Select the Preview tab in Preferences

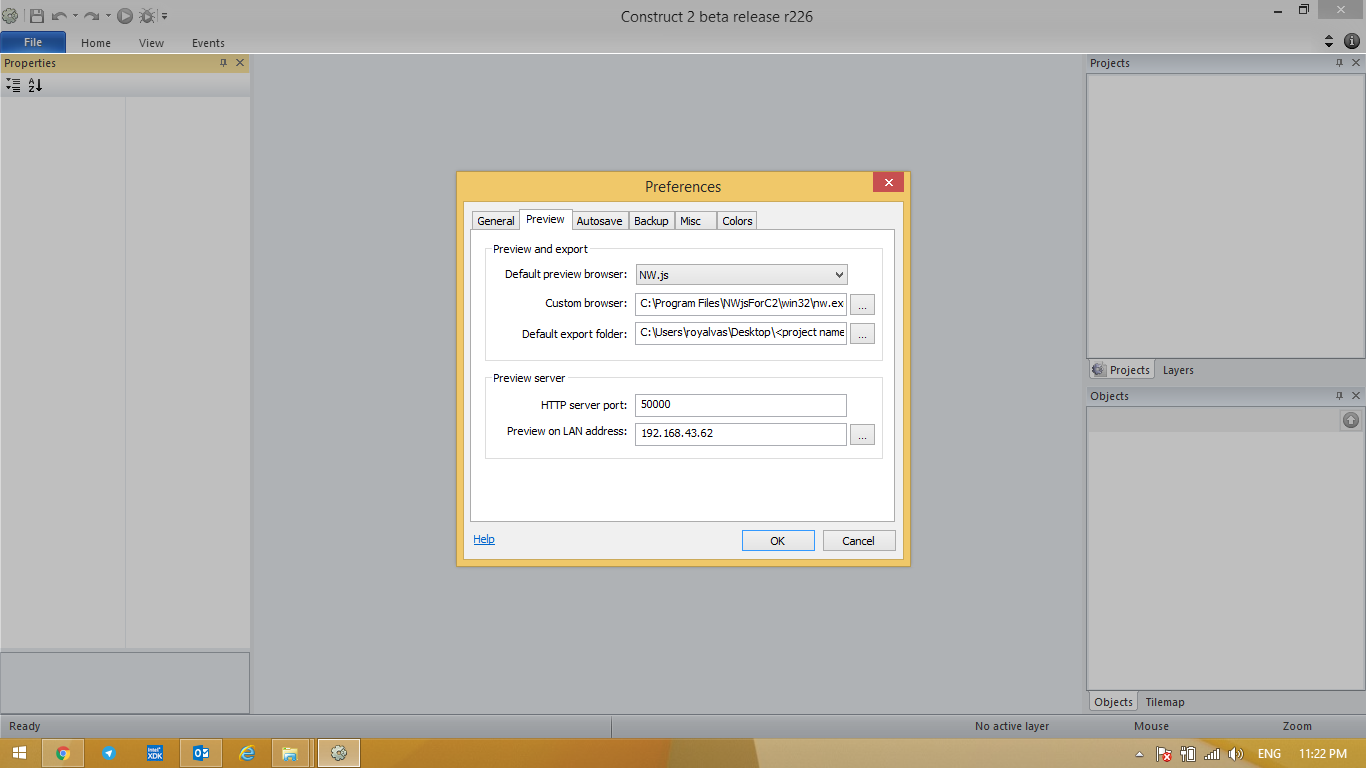[x=546, y=219]
